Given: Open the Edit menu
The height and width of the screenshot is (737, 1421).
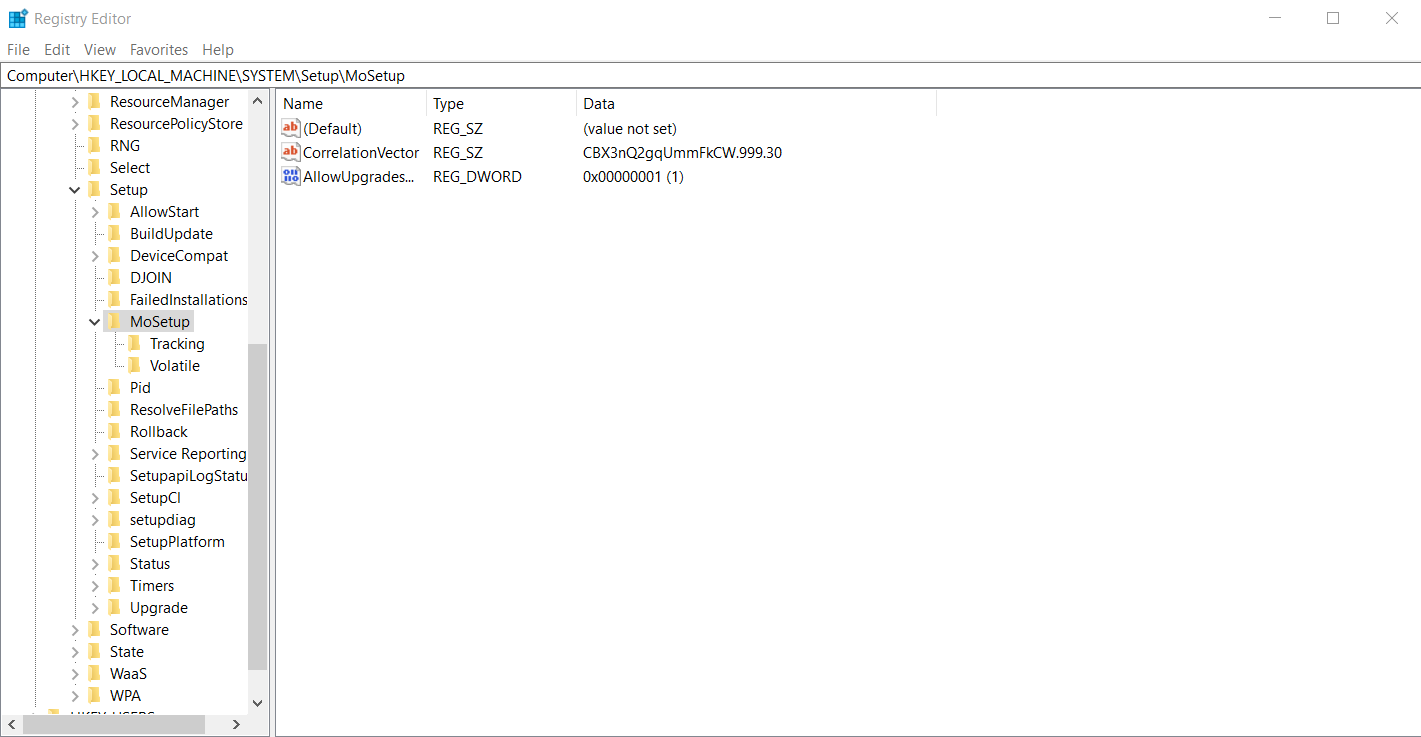Looking at the screenshot, I should (56, 49).
